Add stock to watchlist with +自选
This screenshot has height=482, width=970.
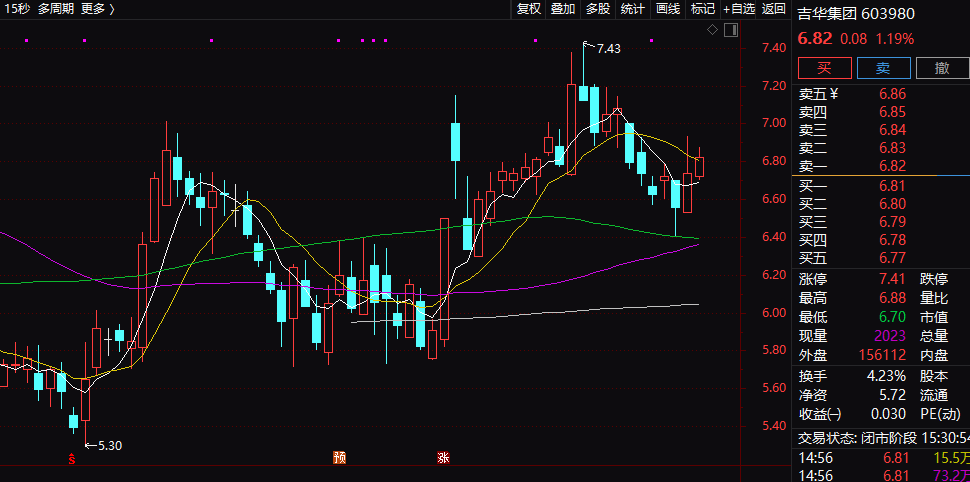pyautogui.click(x=739, y=9)
